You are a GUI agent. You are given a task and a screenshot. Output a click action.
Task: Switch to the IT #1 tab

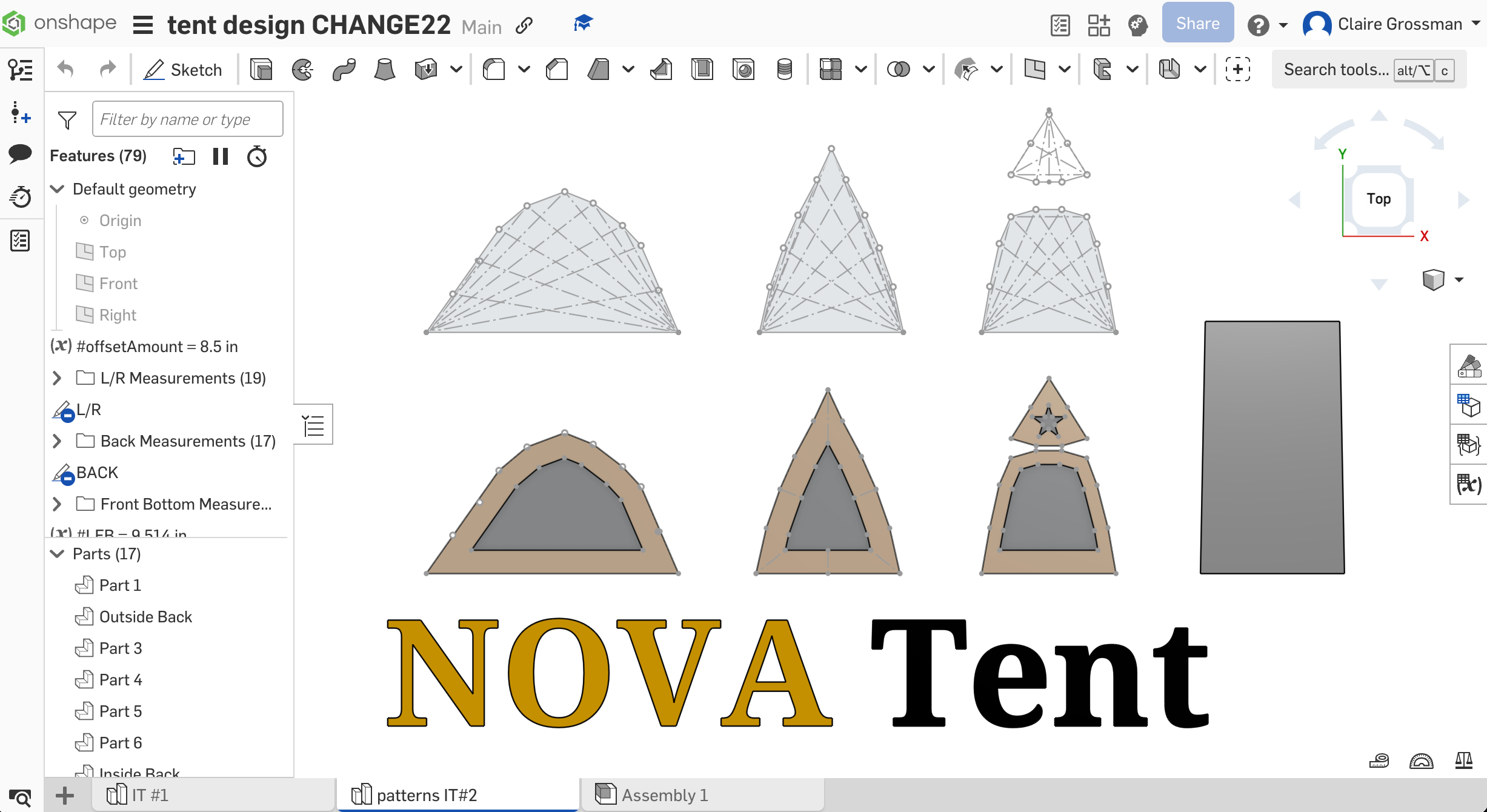(213, 794)
